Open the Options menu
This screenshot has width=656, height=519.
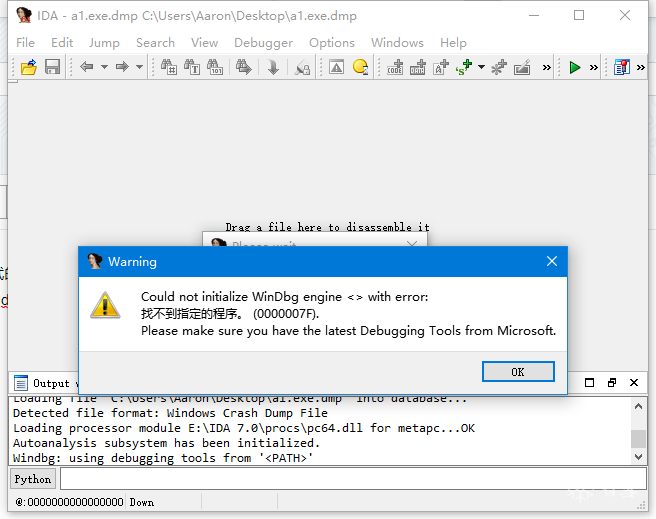[x=332, y=43]
